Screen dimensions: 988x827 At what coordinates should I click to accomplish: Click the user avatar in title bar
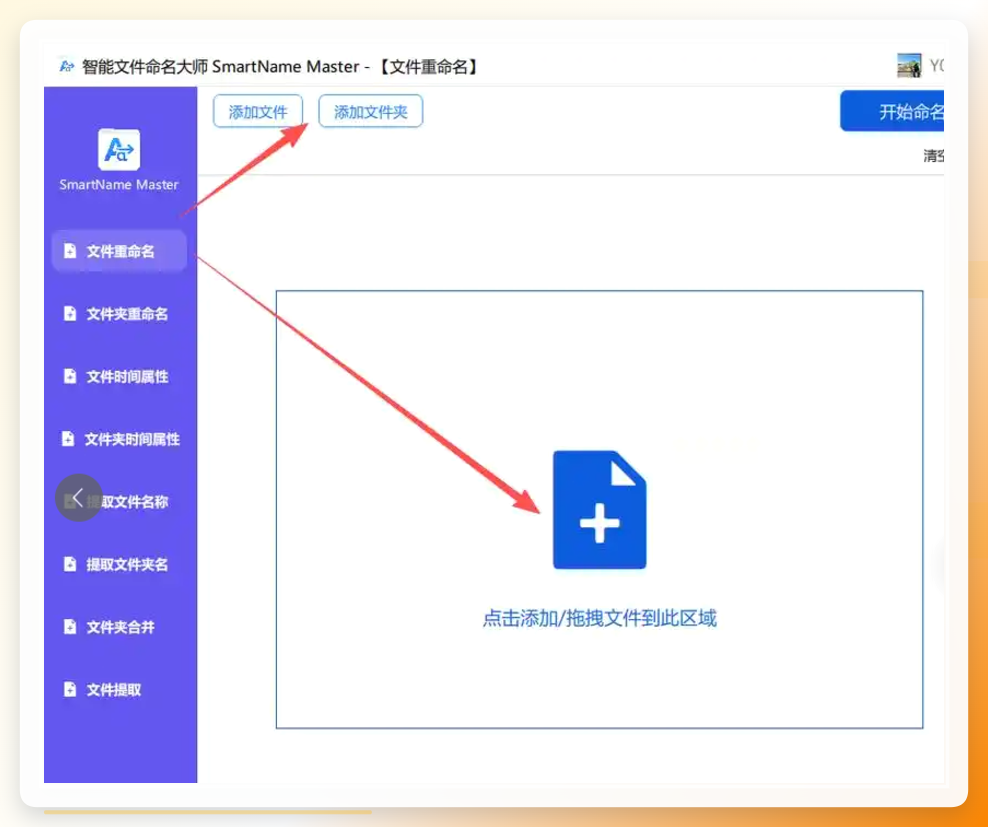909,66
